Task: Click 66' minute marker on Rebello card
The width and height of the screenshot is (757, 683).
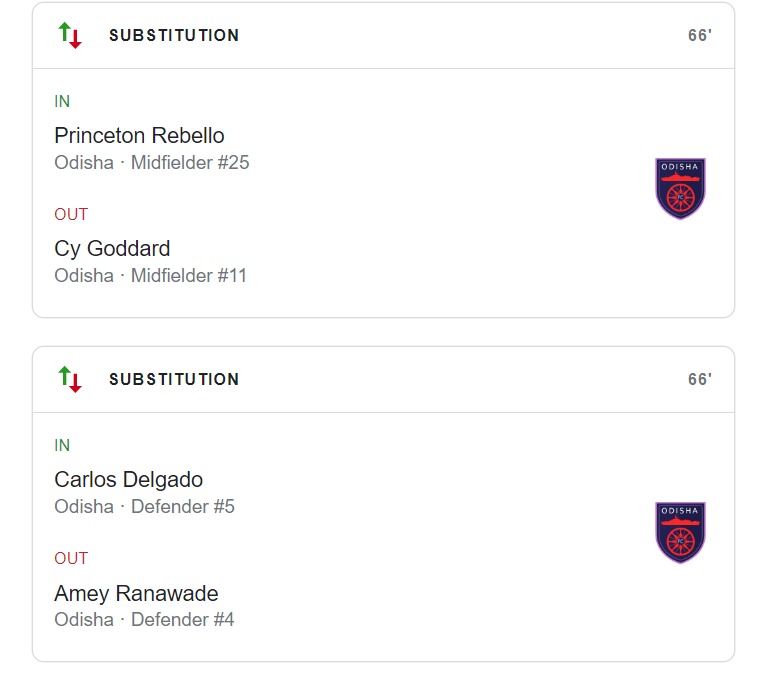Action: click(699, 36)
